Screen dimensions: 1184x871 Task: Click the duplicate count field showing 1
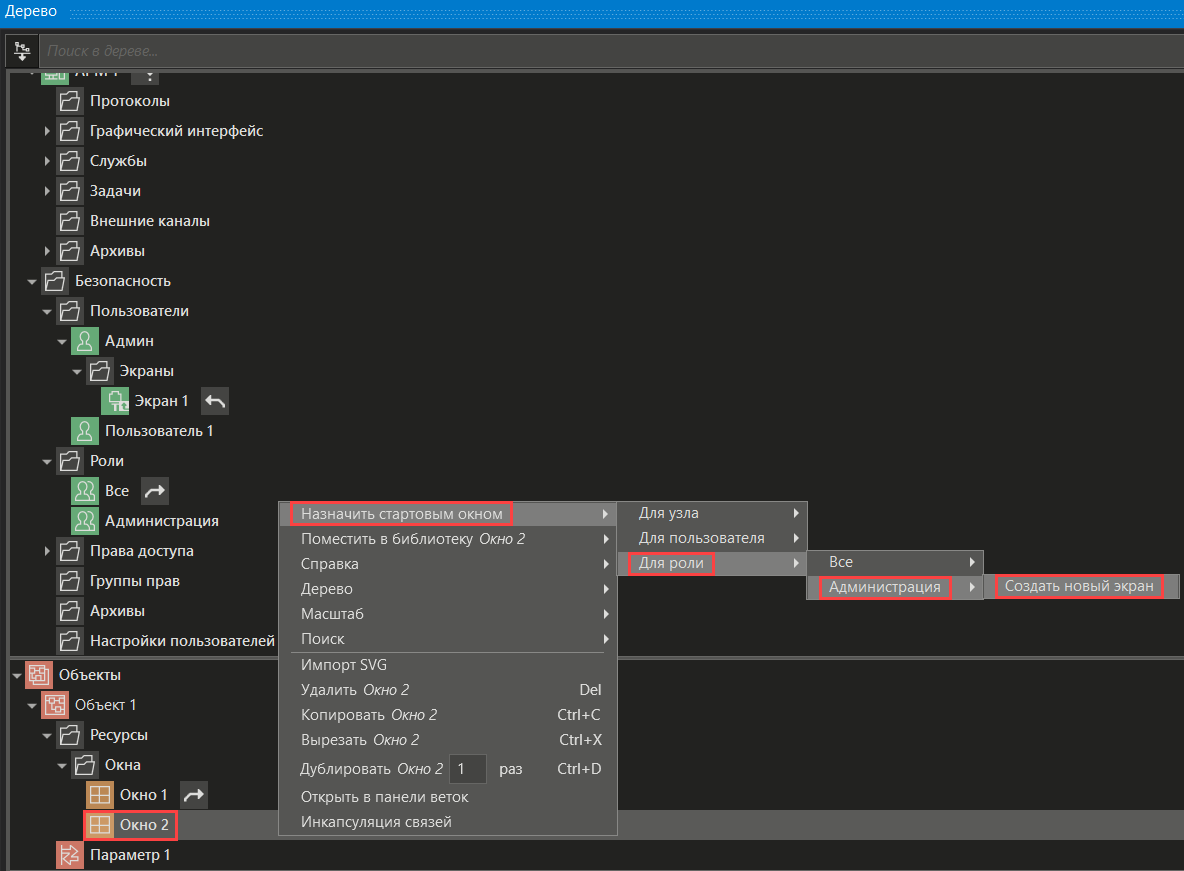click(467, 769)
